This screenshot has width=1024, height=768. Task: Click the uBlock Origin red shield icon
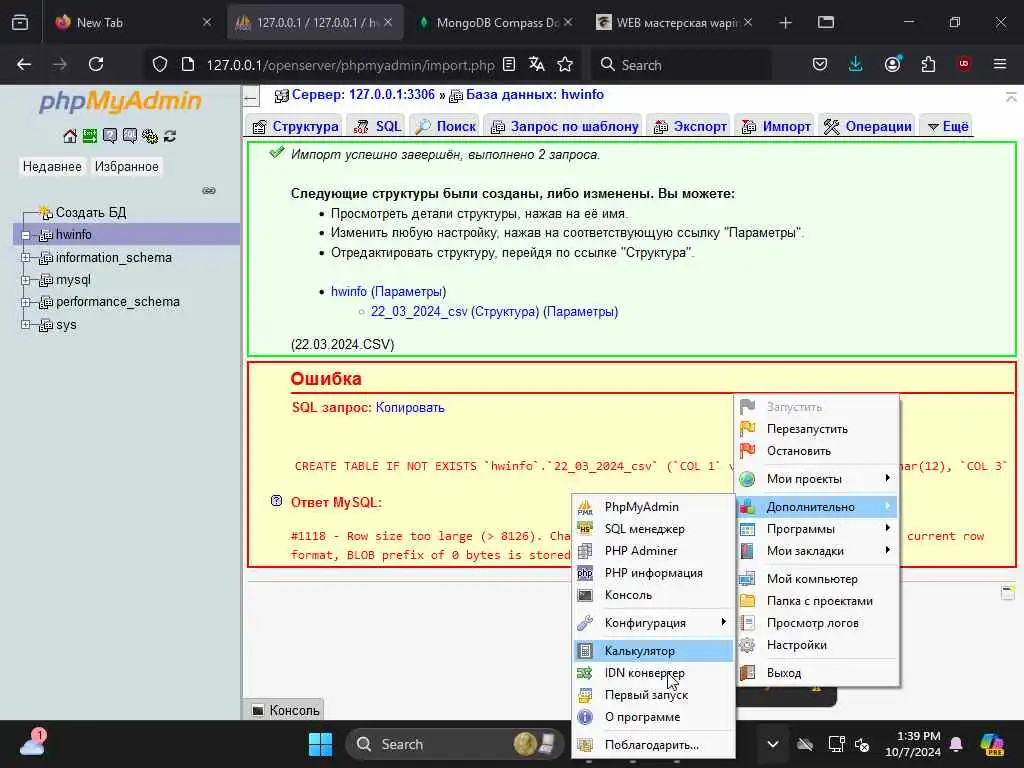click(x=964, y=64)
